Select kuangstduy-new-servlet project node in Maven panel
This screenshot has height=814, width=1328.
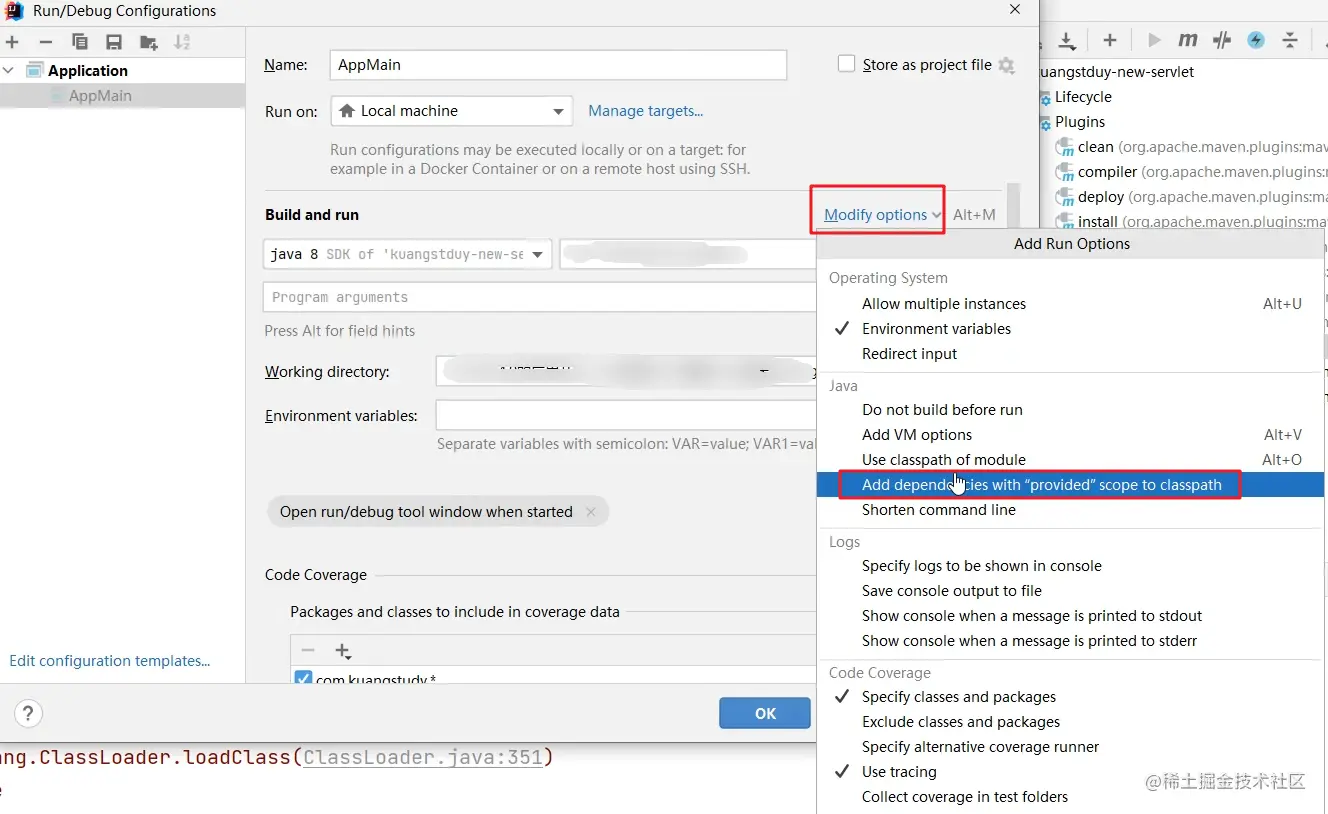pyautogui.click(x=1117, y=72)
